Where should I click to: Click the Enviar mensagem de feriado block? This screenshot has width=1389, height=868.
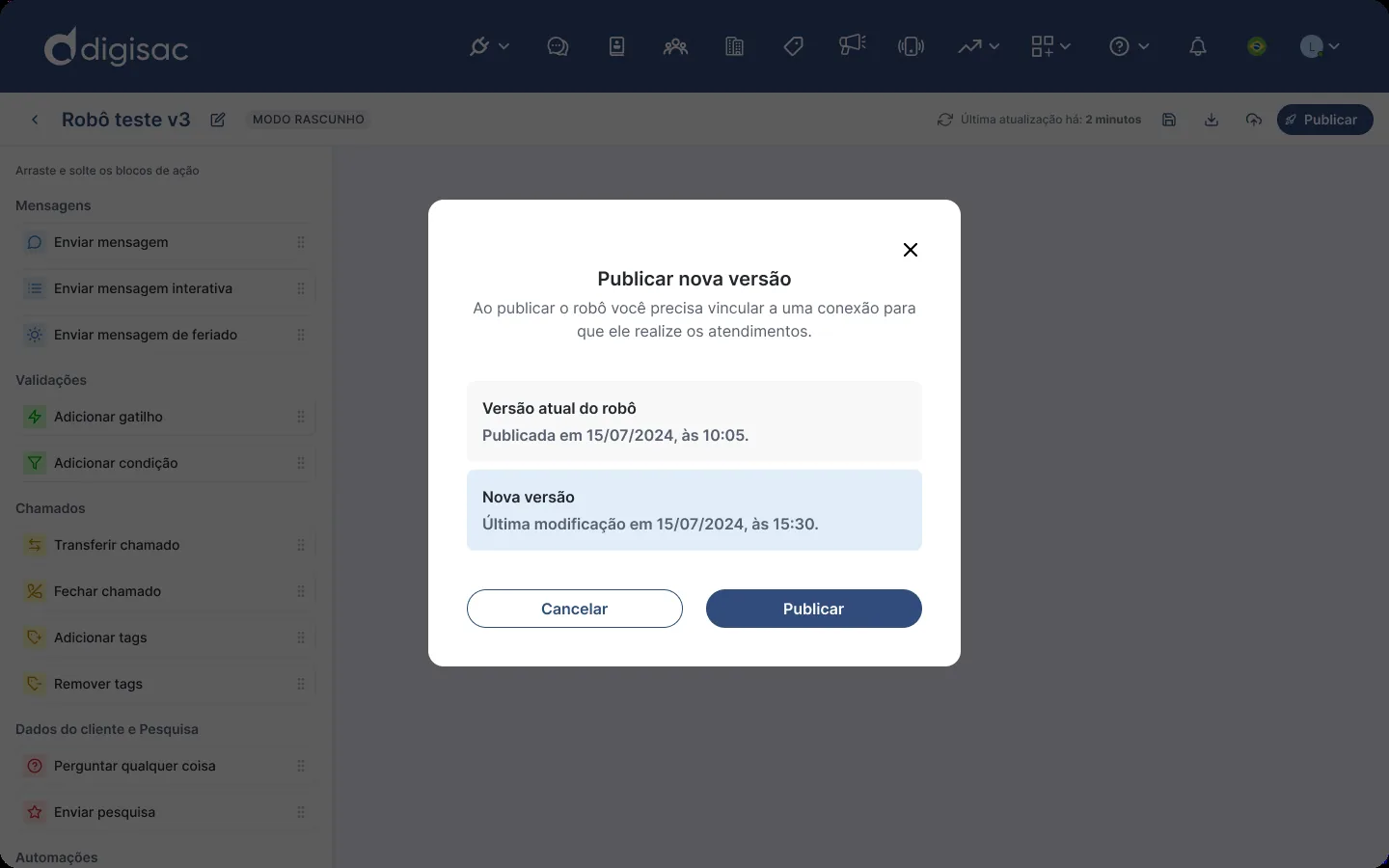(166, 335)
